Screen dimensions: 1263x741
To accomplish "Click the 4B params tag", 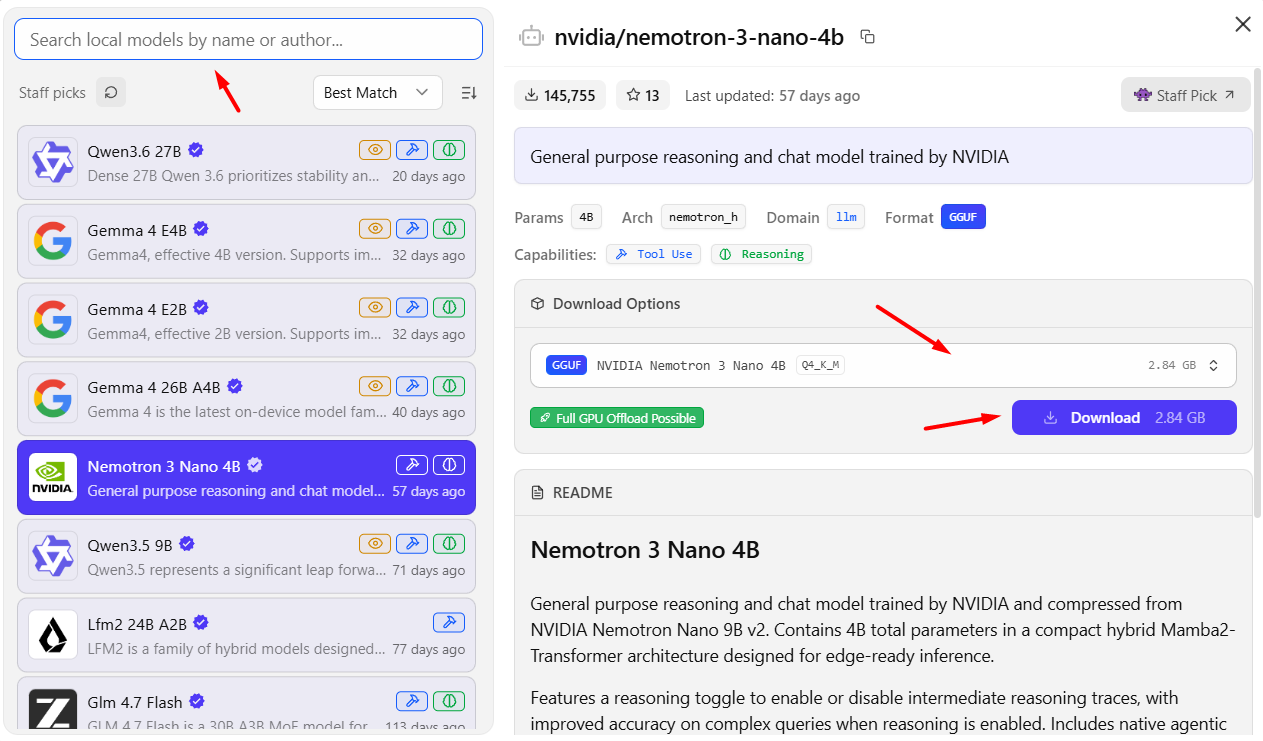I will 586,217.
